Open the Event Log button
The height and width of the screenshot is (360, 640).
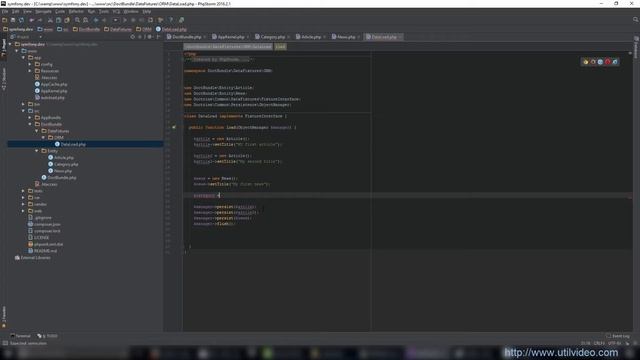(618, 336)
